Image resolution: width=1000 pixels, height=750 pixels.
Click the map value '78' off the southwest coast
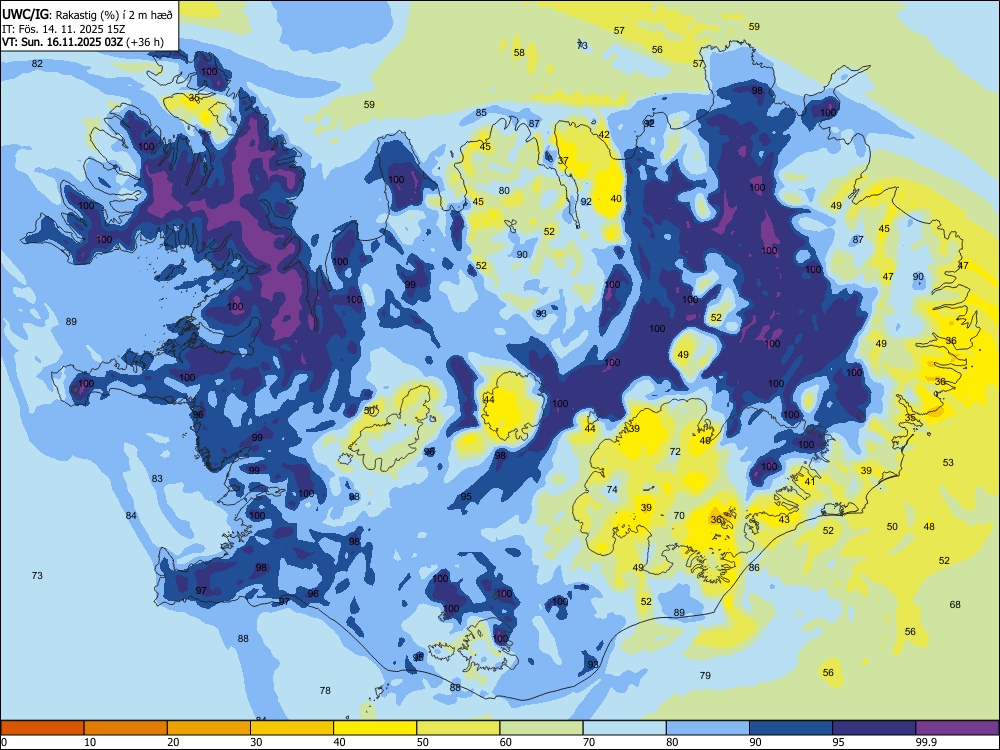[x=325, y=690]
